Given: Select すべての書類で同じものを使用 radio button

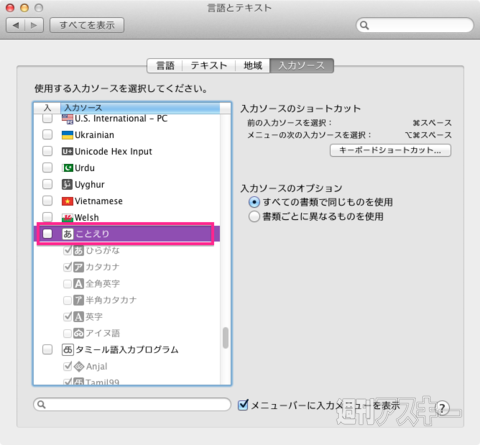Looking at the screenshot, I should coord(254,202).
